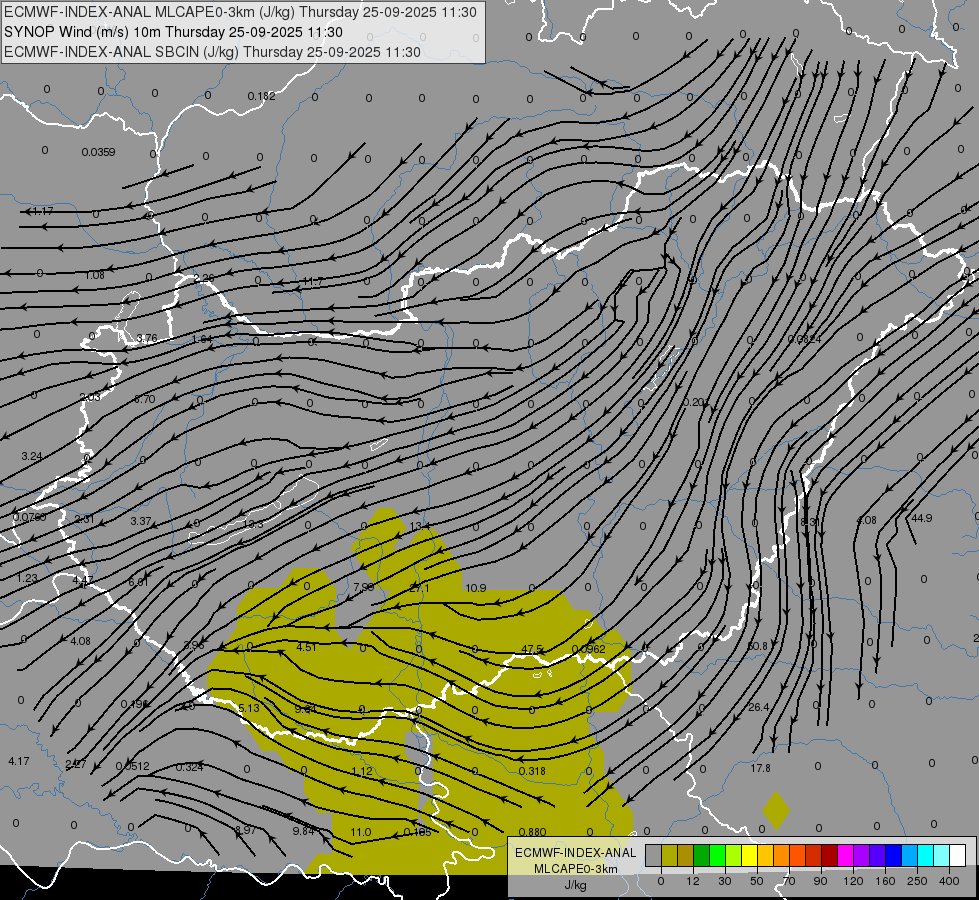Click the map value 26.4

point(759,707)
